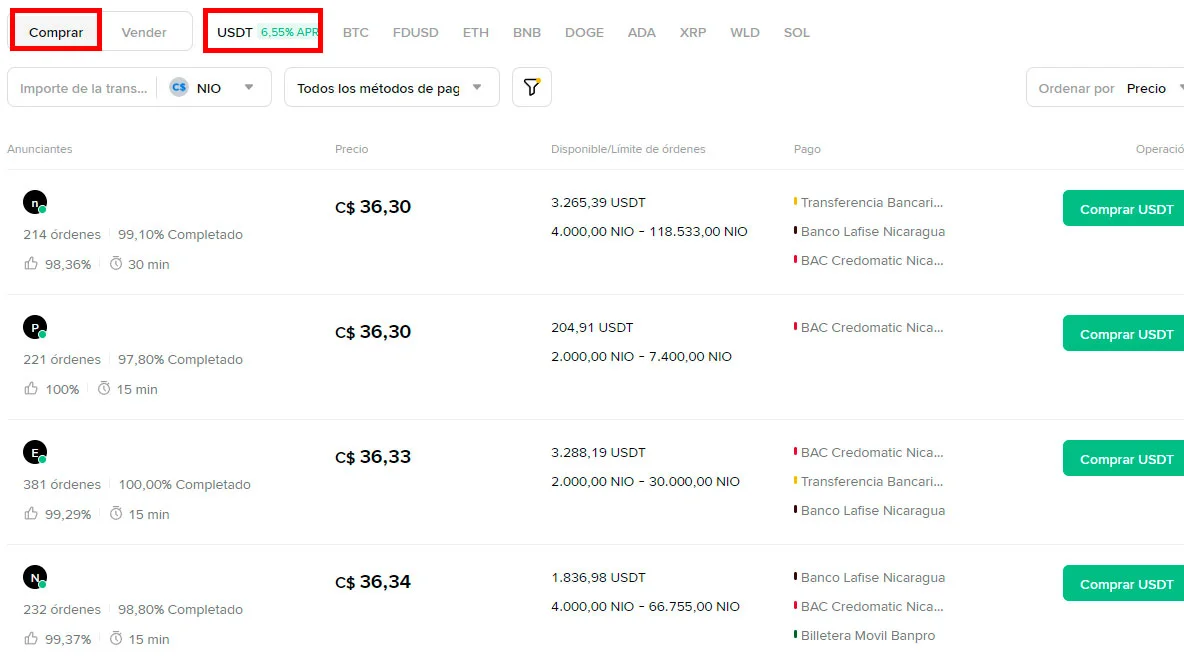Open advertiser avatar with 232 órdenes
Viewport: 1184px width, 656px height.
point(35,577)
